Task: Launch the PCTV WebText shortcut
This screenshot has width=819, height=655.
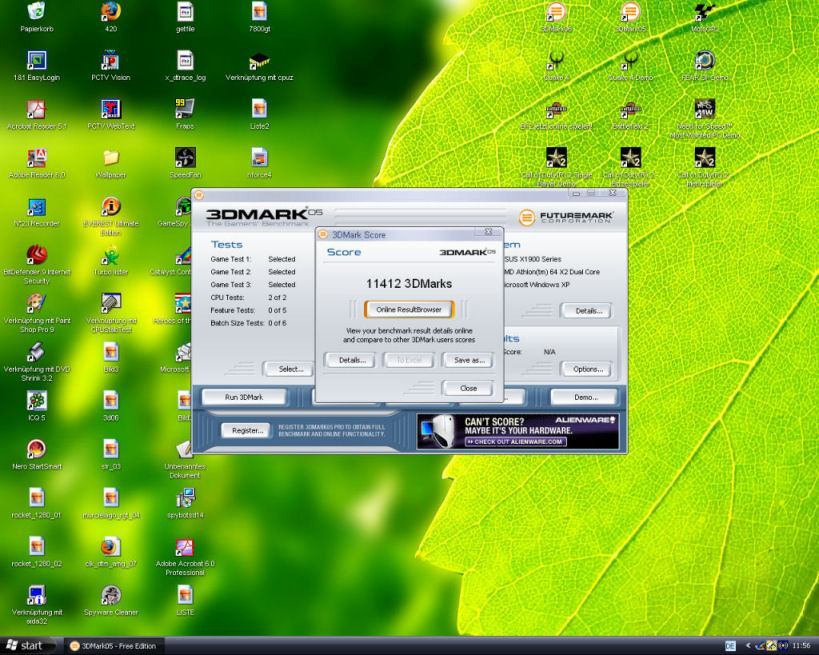Action: pos(111,109)
